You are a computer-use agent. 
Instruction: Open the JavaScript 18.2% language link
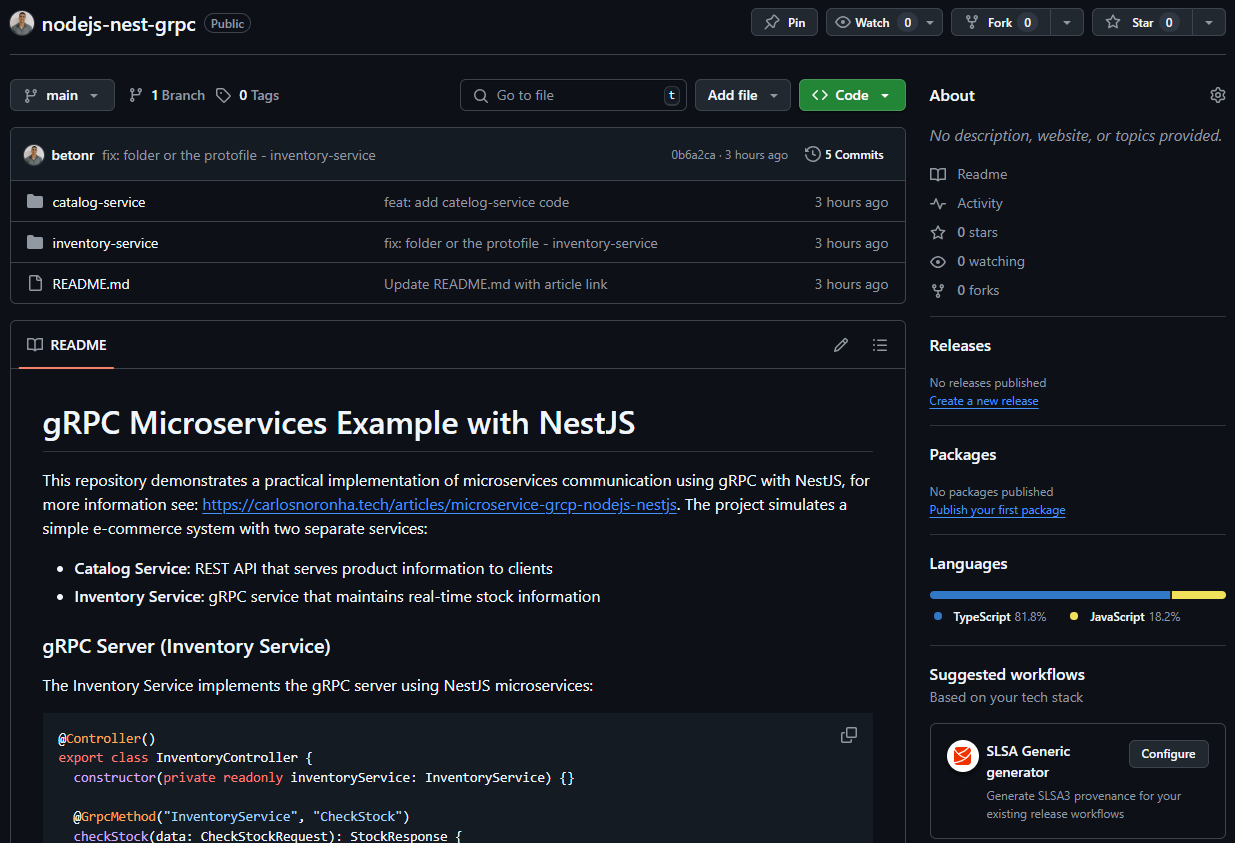[1125, 617]
